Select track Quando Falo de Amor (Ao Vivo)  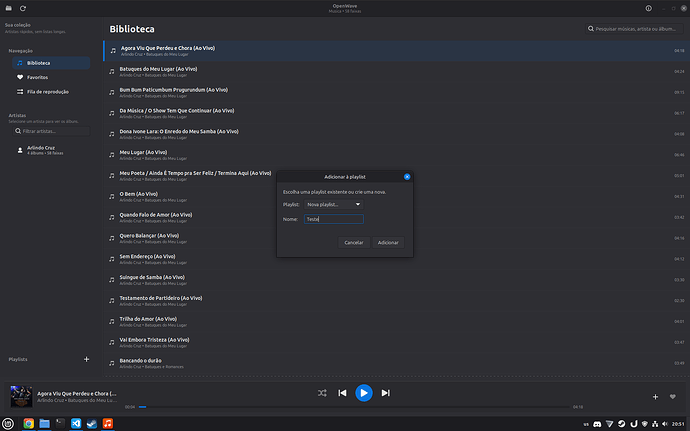coord(396,217)
